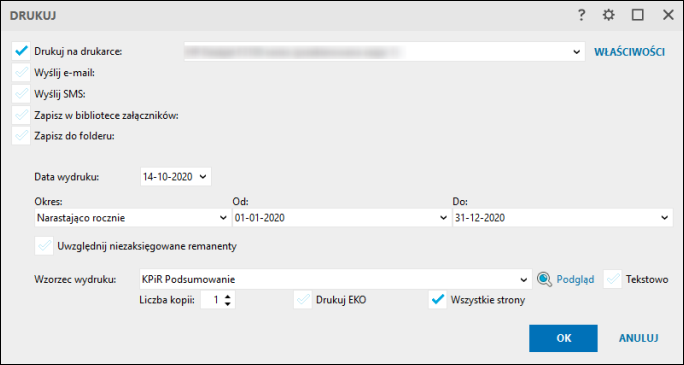Increase Liczba kopii with up arrow
The image size is (684, 365).
(x=227, y=297)
